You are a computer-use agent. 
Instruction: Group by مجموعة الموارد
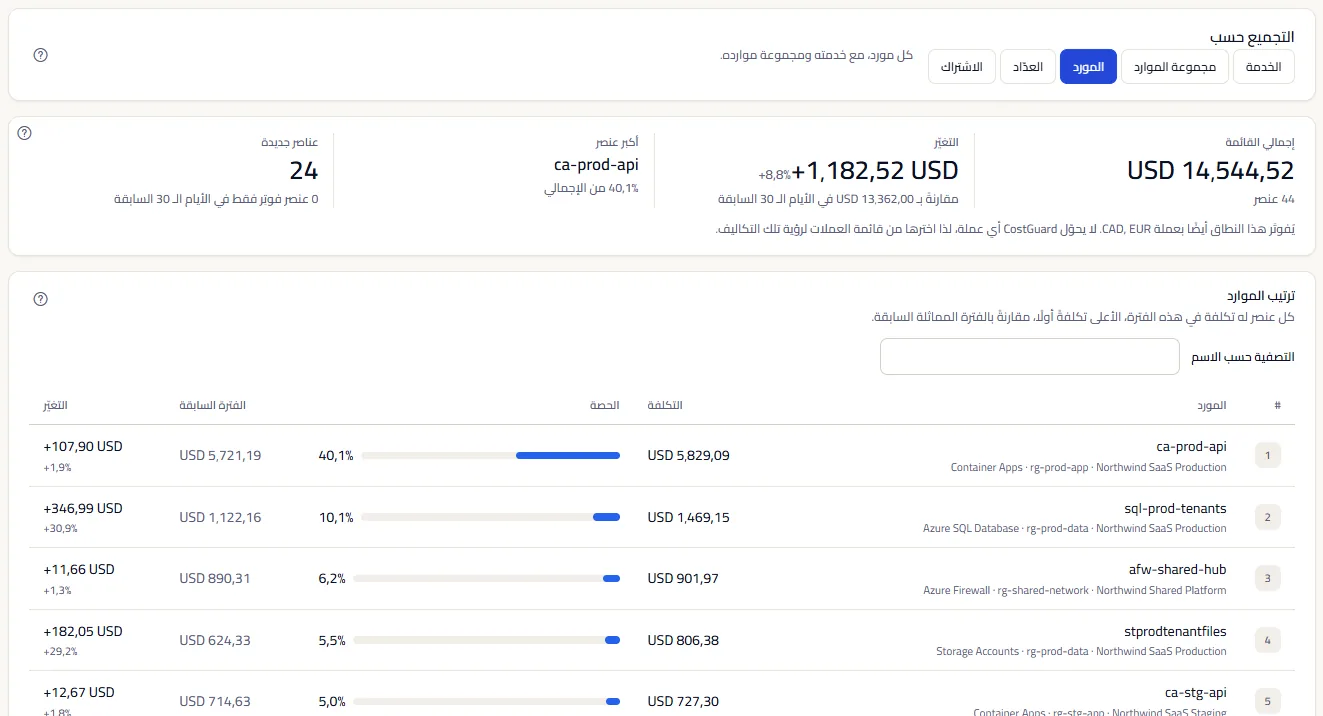(1175, 67)
